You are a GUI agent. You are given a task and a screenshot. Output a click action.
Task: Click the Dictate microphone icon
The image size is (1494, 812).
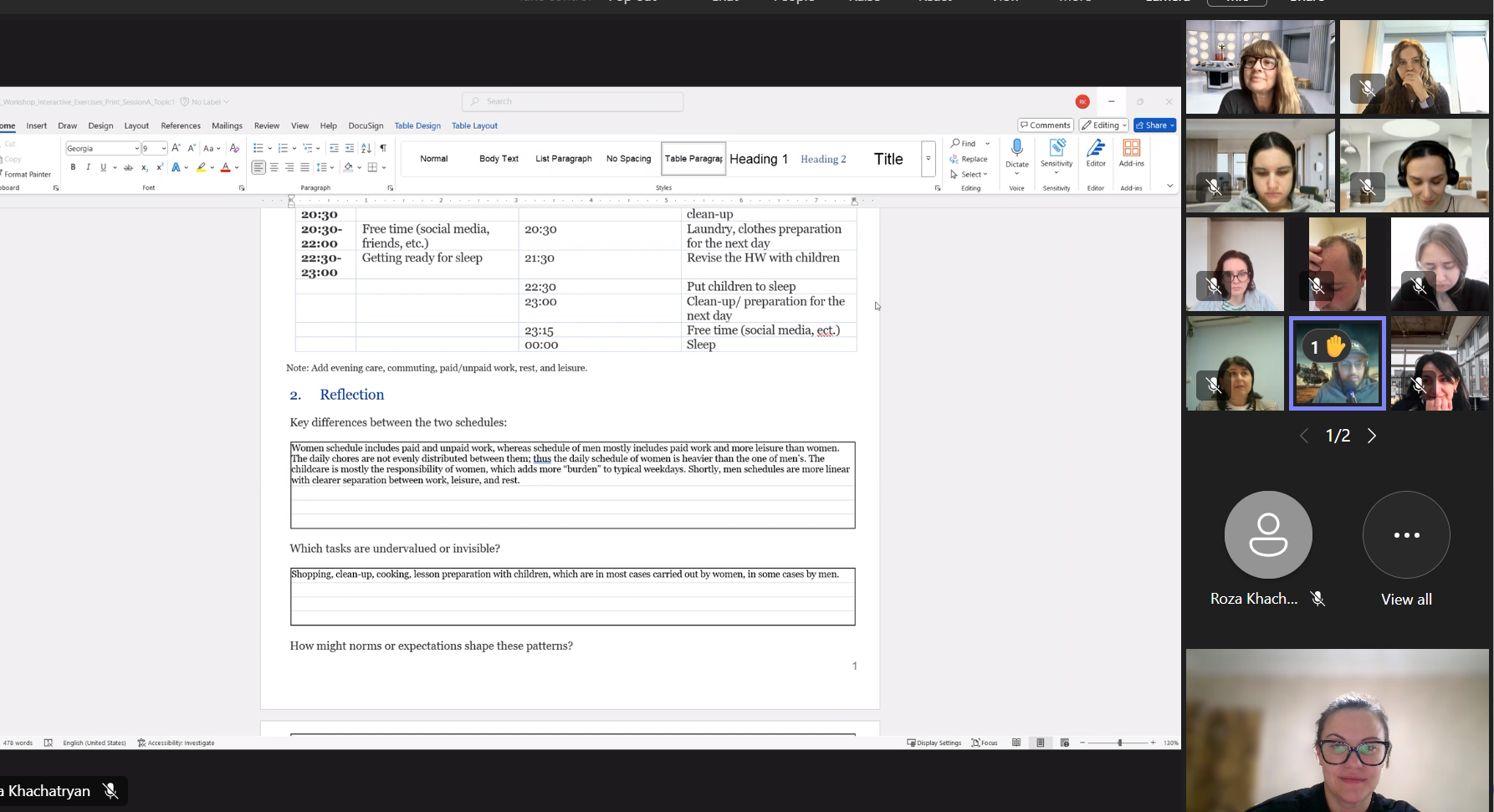point(1016,149)
